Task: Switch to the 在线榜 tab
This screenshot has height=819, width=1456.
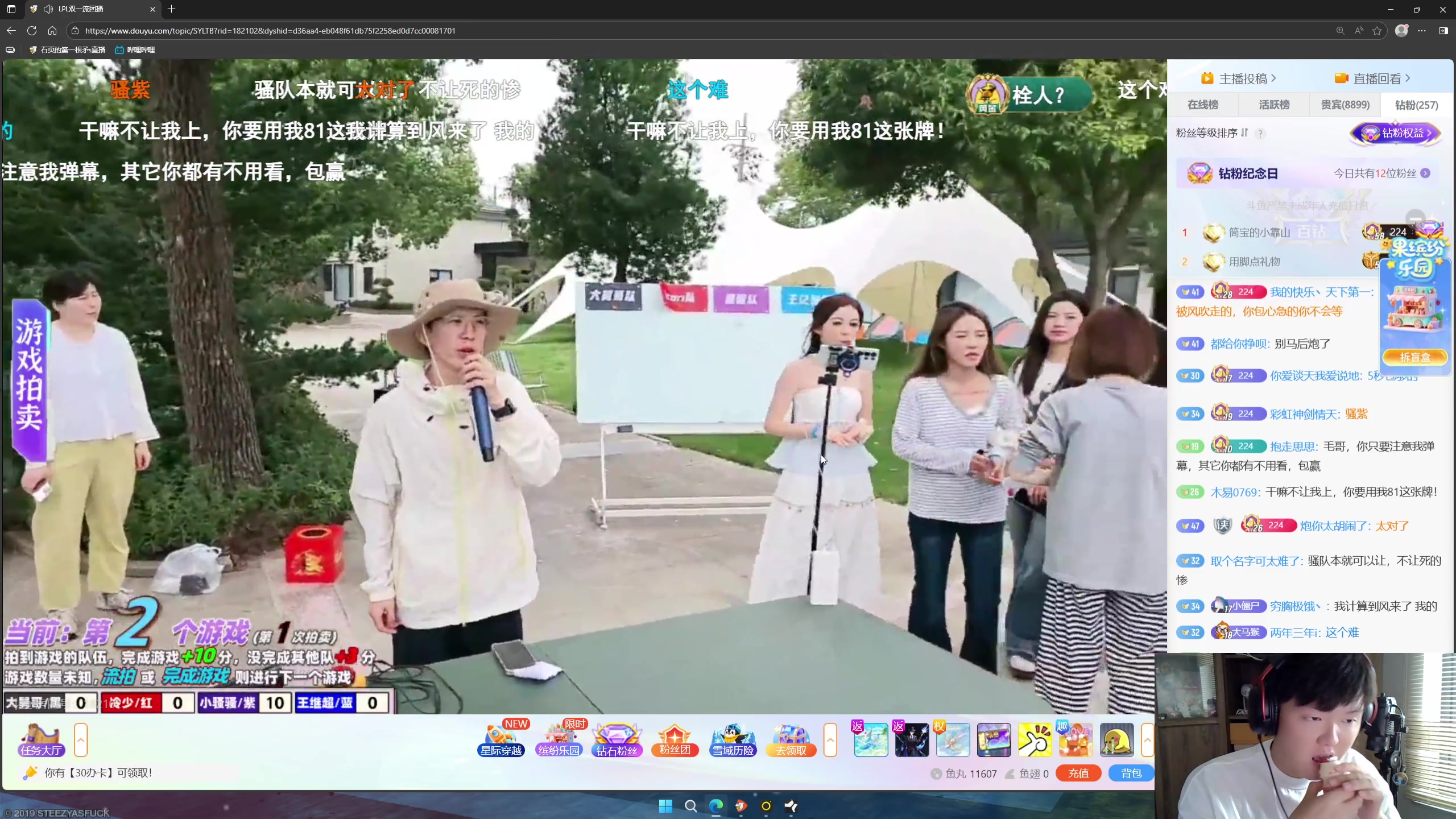Action: pyautogui.click(x=1203, y=105)
